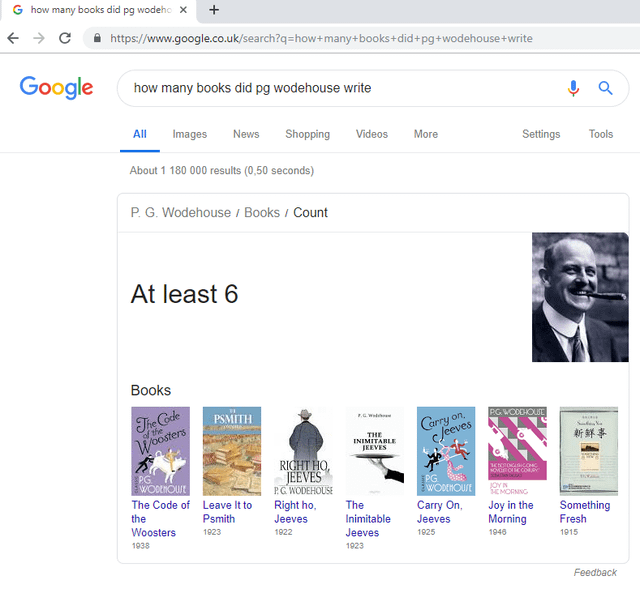Close the current browser tab
The height and width of the screenshot is (593, 640).
point(183,10)
